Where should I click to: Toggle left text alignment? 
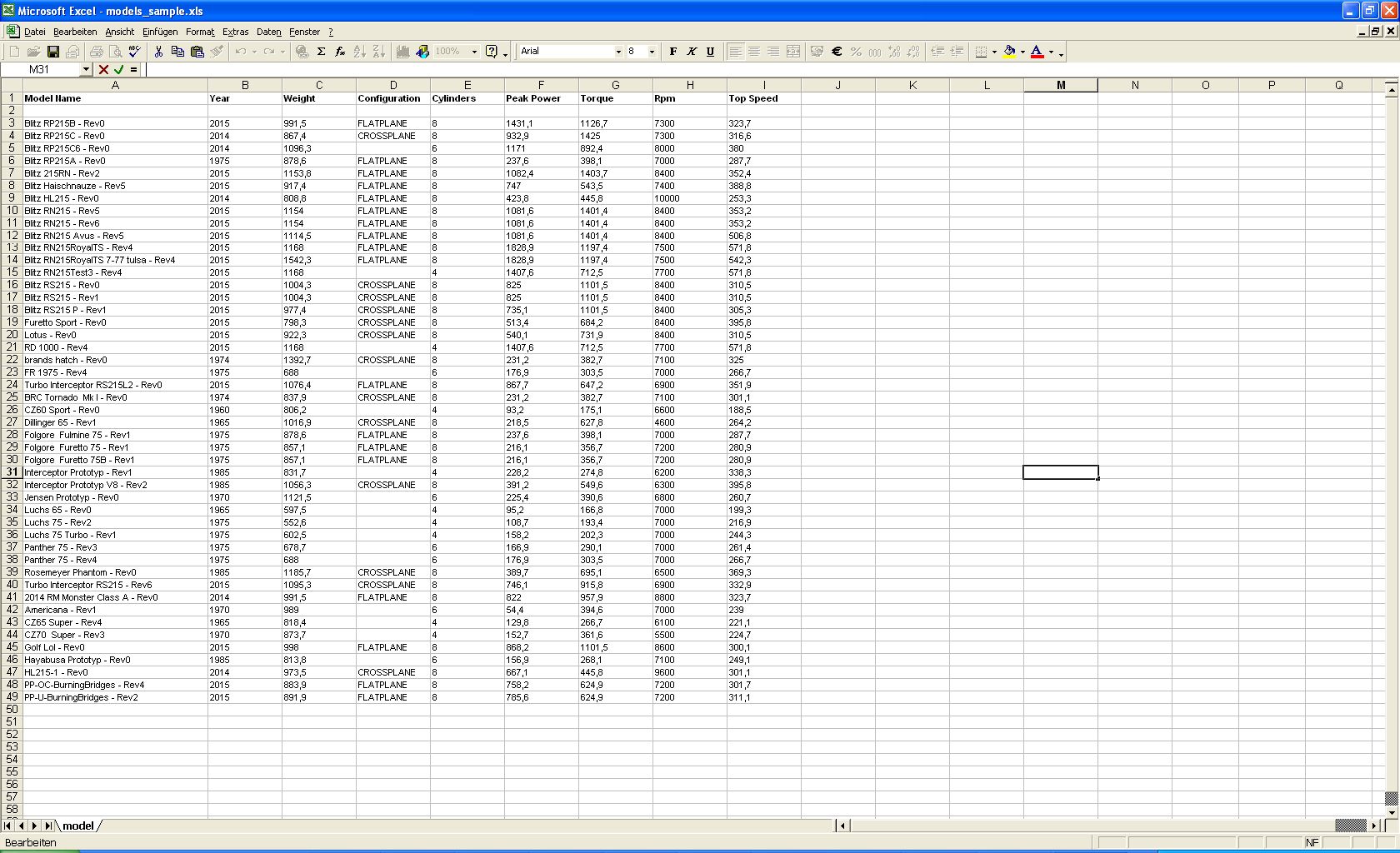735,52
